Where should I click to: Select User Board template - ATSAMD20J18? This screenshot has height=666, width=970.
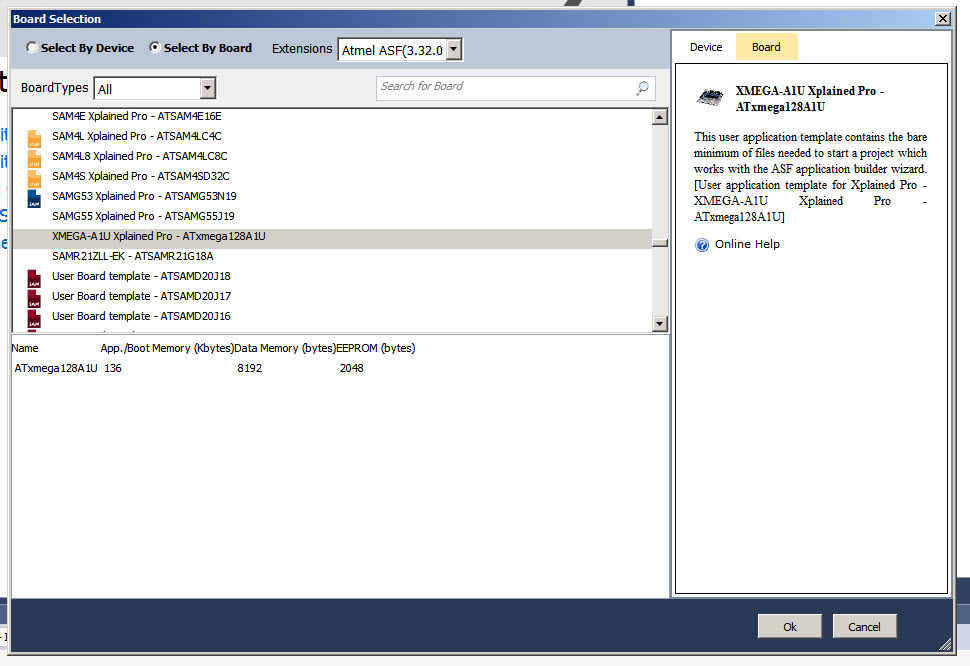pyautogui.click(x=141, y=276)
